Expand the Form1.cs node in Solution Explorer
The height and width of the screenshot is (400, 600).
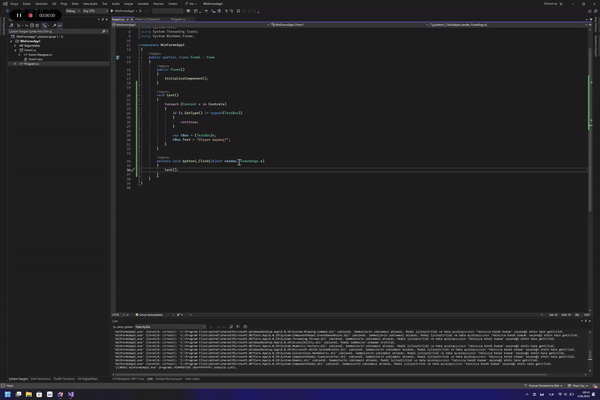click(x=15, y=50)
